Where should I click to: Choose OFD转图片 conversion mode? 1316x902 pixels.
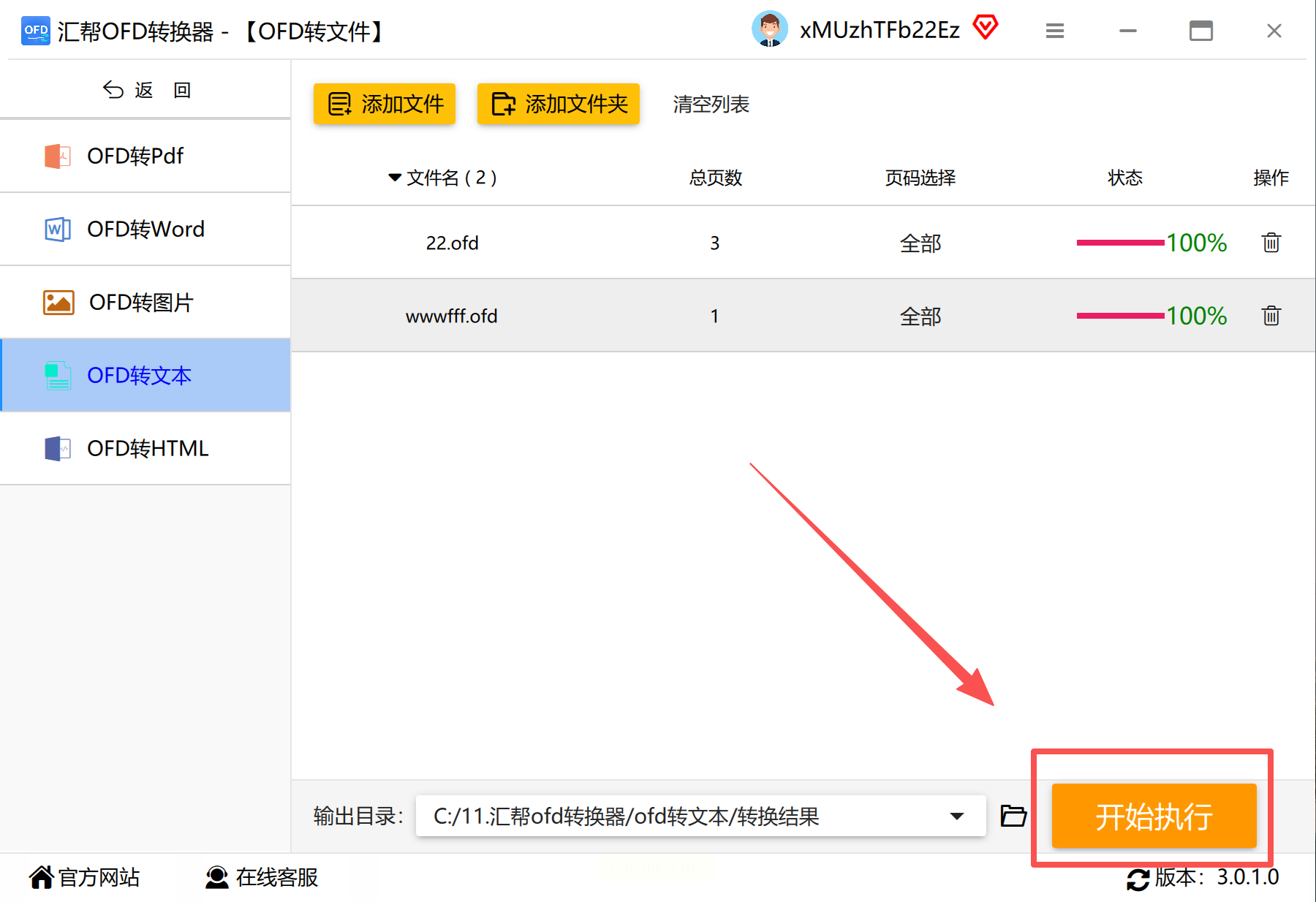coord(145,302)
